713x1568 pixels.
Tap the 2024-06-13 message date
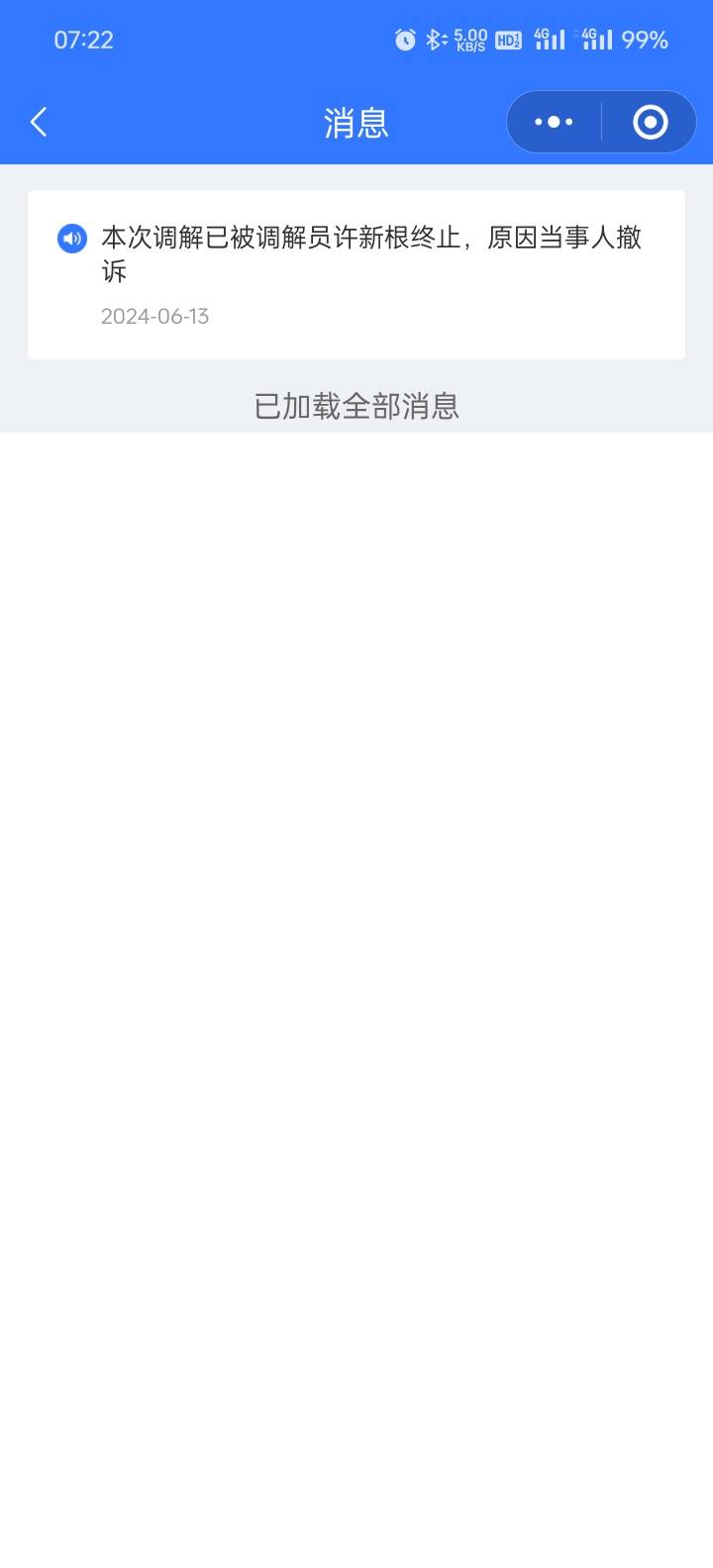coord(155,317)
